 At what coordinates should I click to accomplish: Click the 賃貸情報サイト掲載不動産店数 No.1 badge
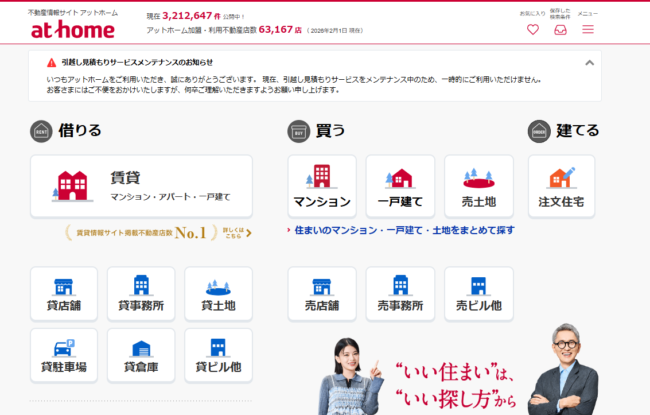[141, 233]
